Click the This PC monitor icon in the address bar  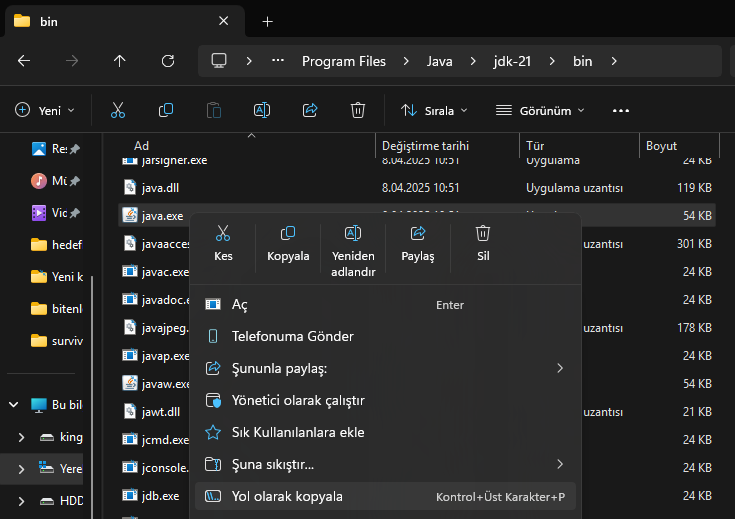click(x=219, y=61)
